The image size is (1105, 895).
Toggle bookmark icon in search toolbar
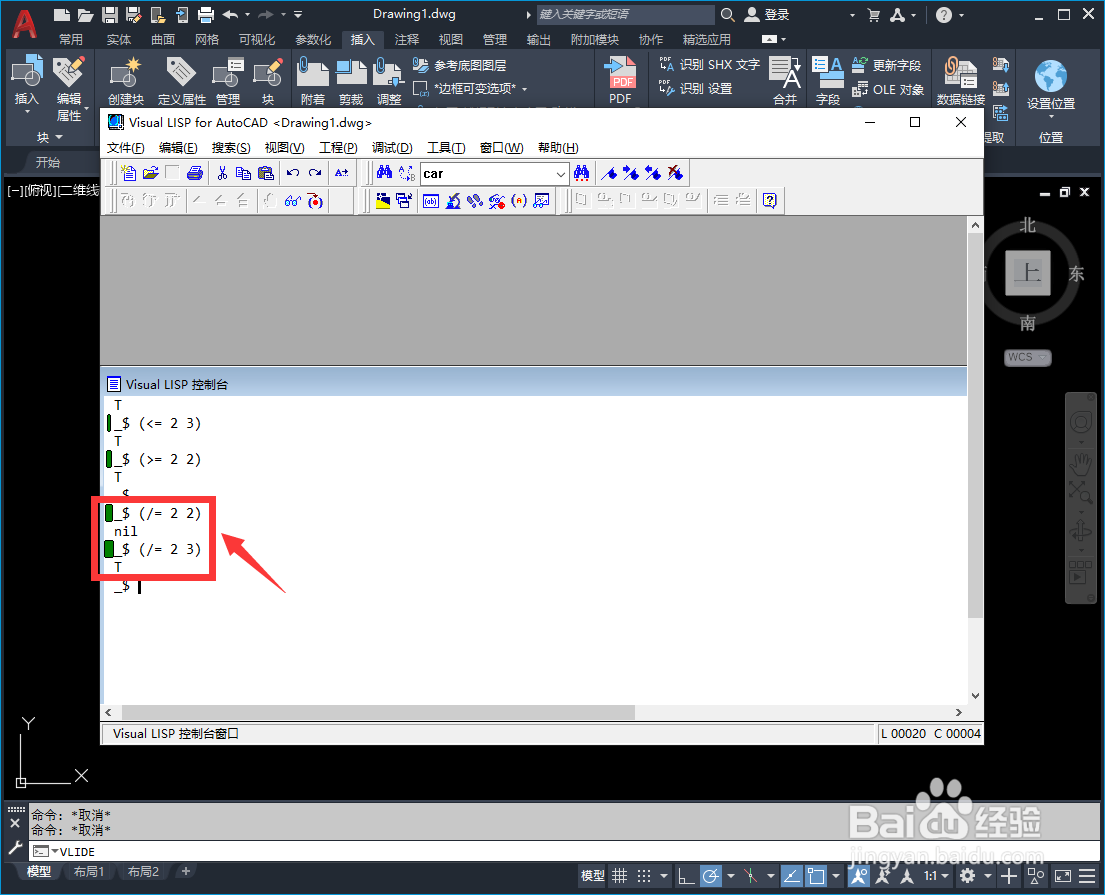(609, 173)
